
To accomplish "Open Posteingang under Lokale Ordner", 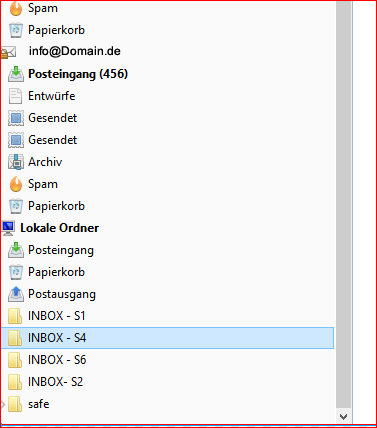I will pos(61,250).
